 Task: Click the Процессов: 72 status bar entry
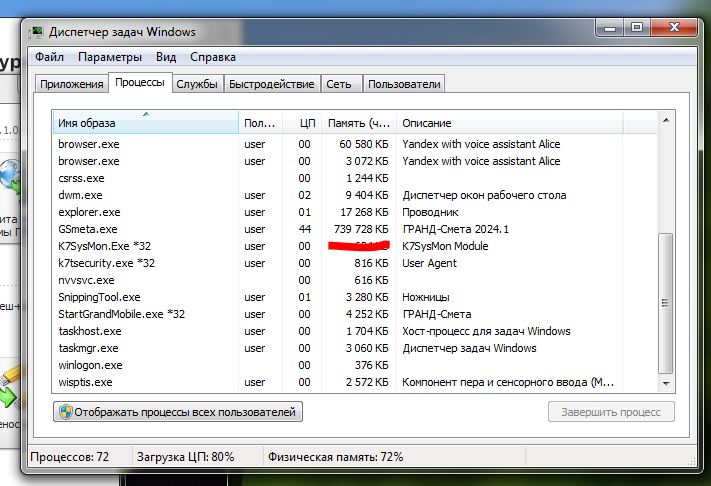tap(69, 457)
